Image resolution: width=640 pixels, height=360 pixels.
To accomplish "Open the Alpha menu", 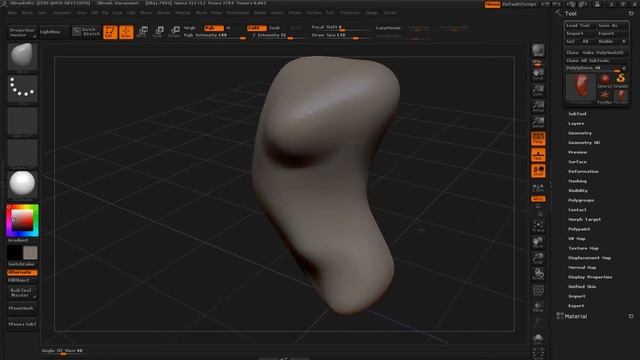I will click(12, 13).
